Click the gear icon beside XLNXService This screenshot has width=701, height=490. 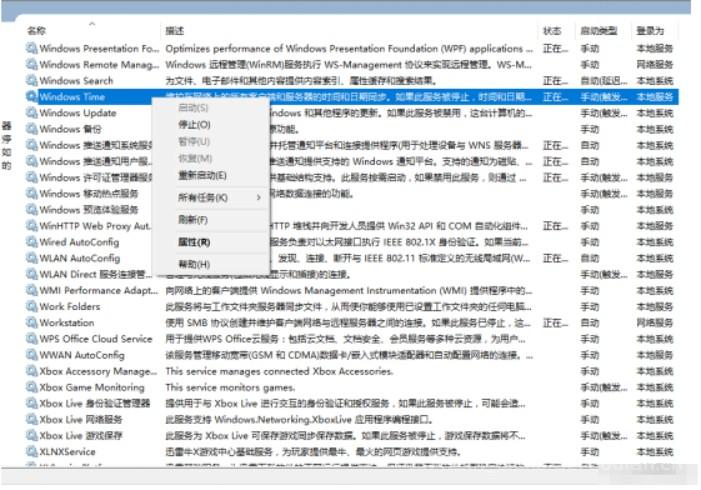[x=31, y=451]
